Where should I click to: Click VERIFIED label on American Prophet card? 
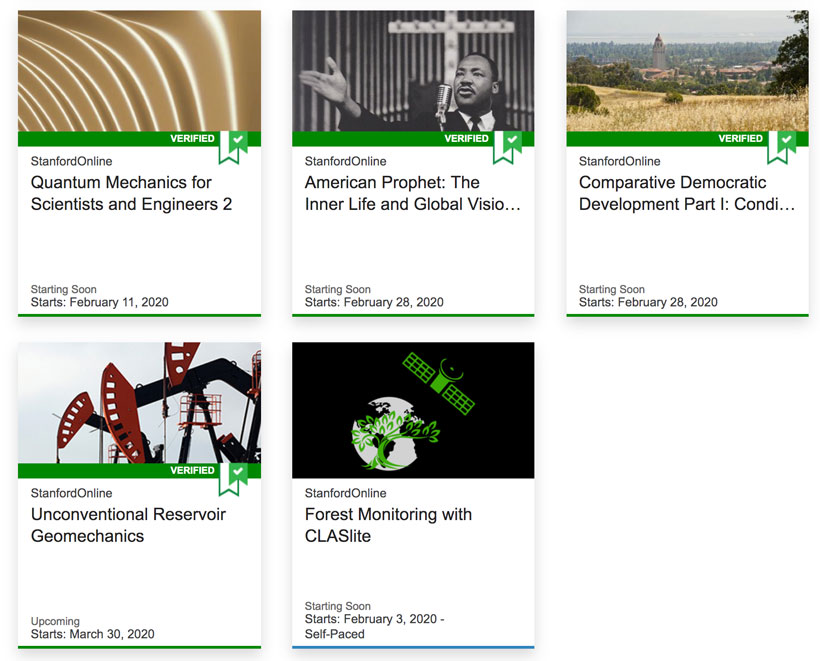pos(466,139)
